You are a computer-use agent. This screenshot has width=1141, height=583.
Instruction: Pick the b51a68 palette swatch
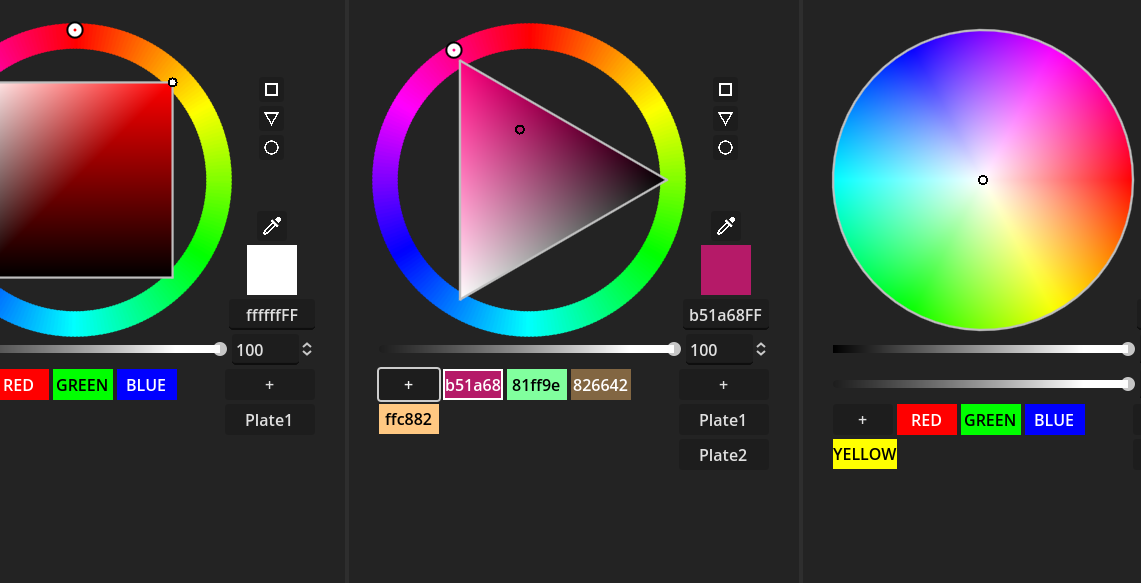coord(473,384)
